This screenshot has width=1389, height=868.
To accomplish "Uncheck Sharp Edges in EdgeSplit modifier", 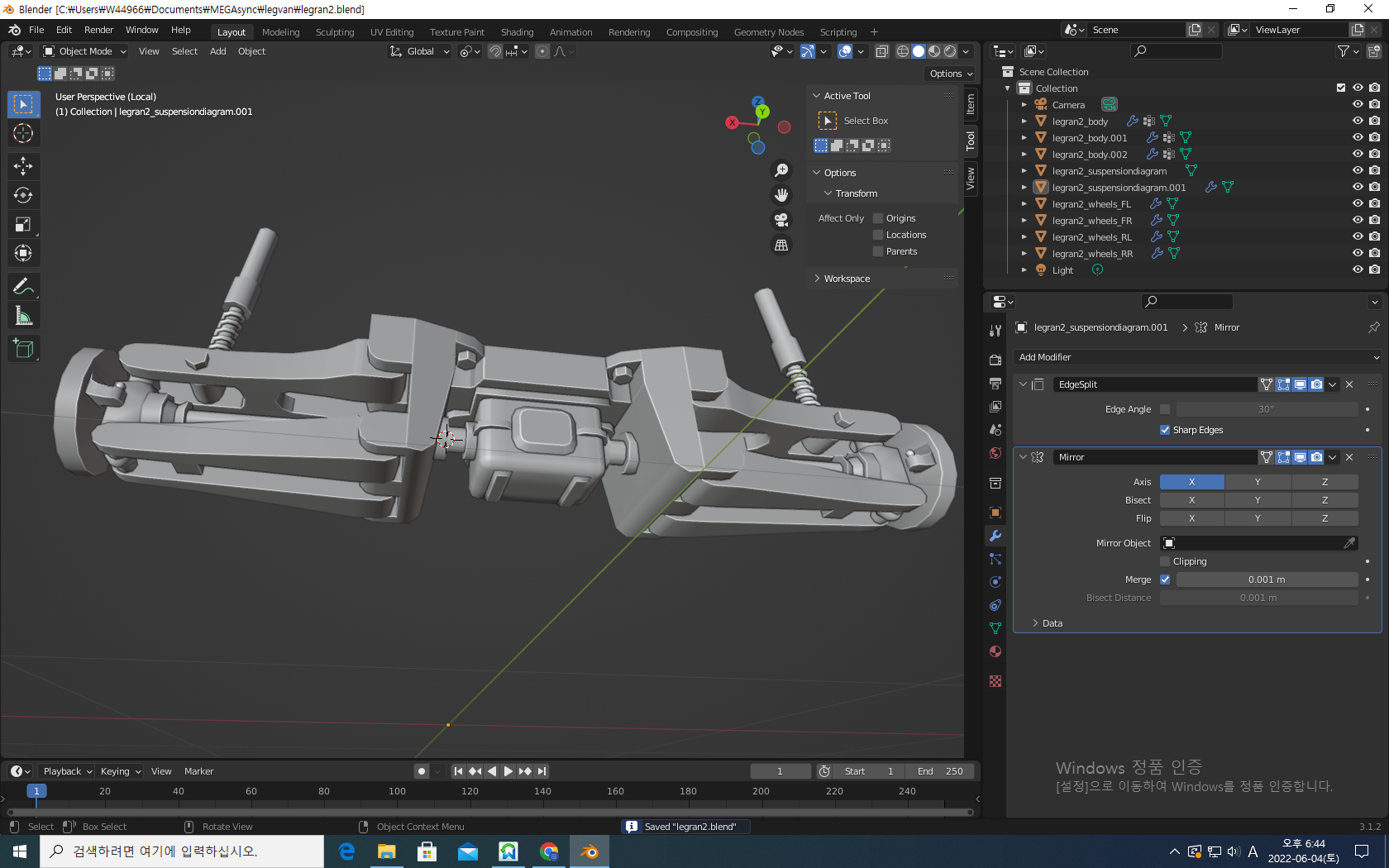I will tap(1165, 430).
